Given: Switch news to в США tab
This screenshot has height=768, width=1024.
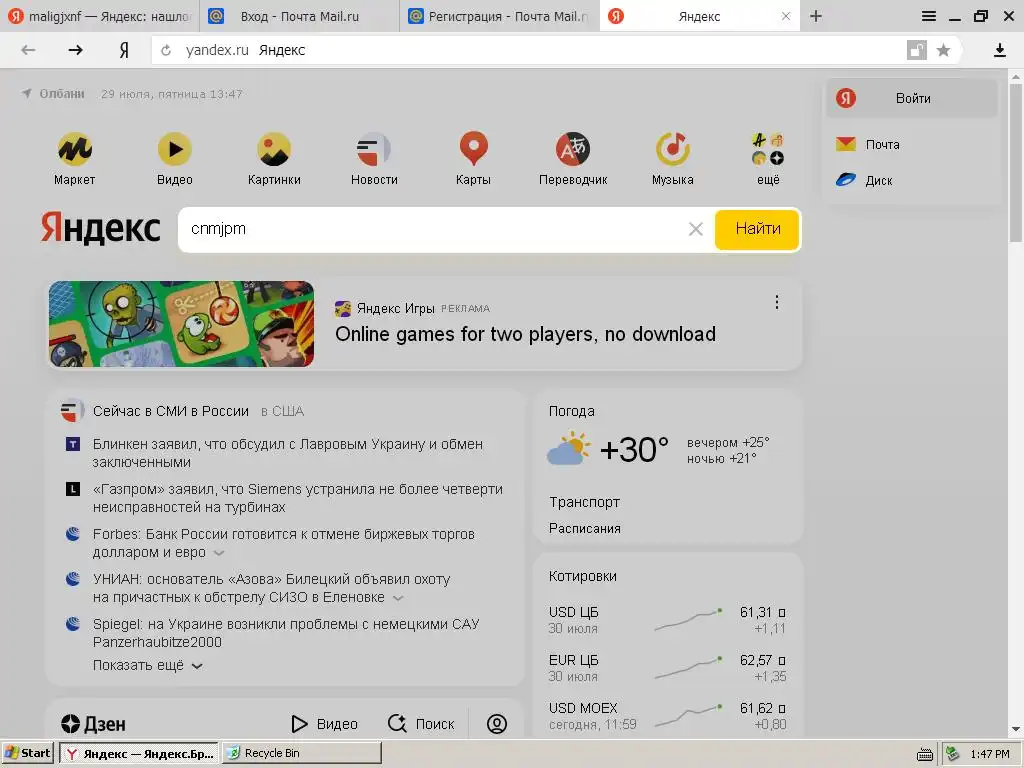Looking at the screenshot, I should point(282,411).
